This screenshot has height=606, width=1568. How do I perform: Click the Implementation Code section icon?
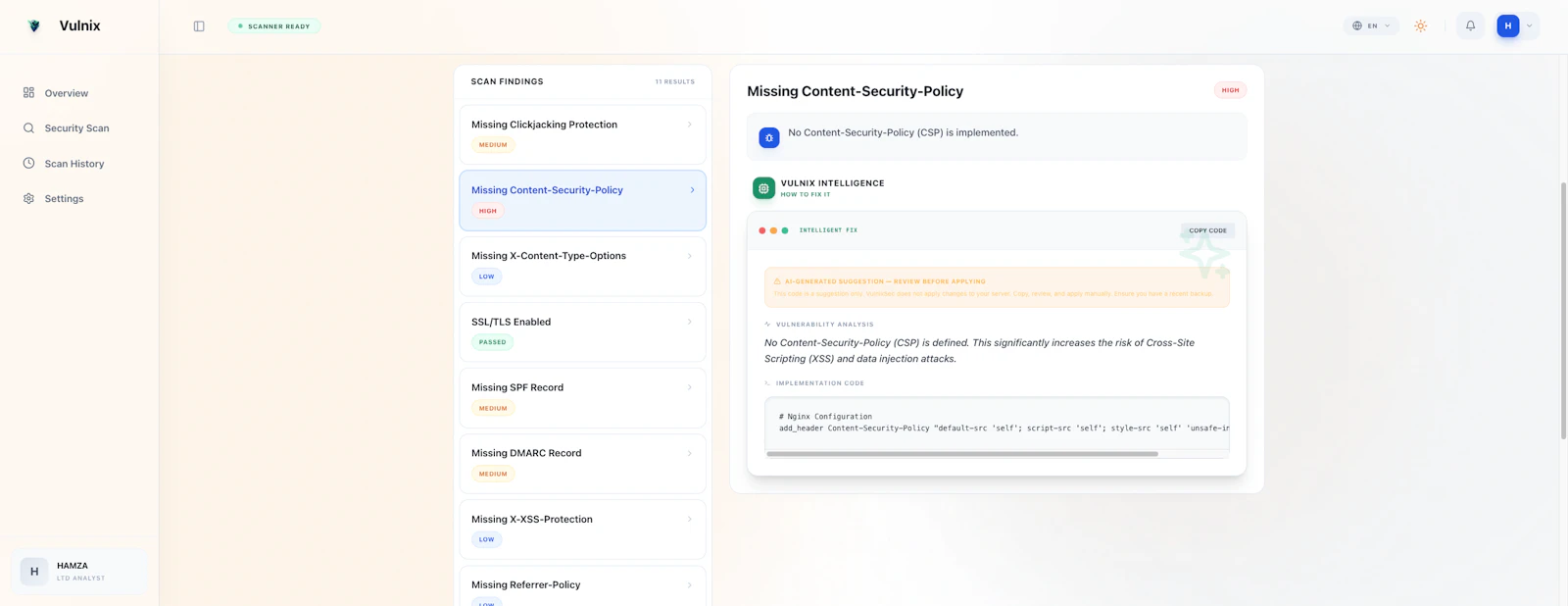pos(767,383)
